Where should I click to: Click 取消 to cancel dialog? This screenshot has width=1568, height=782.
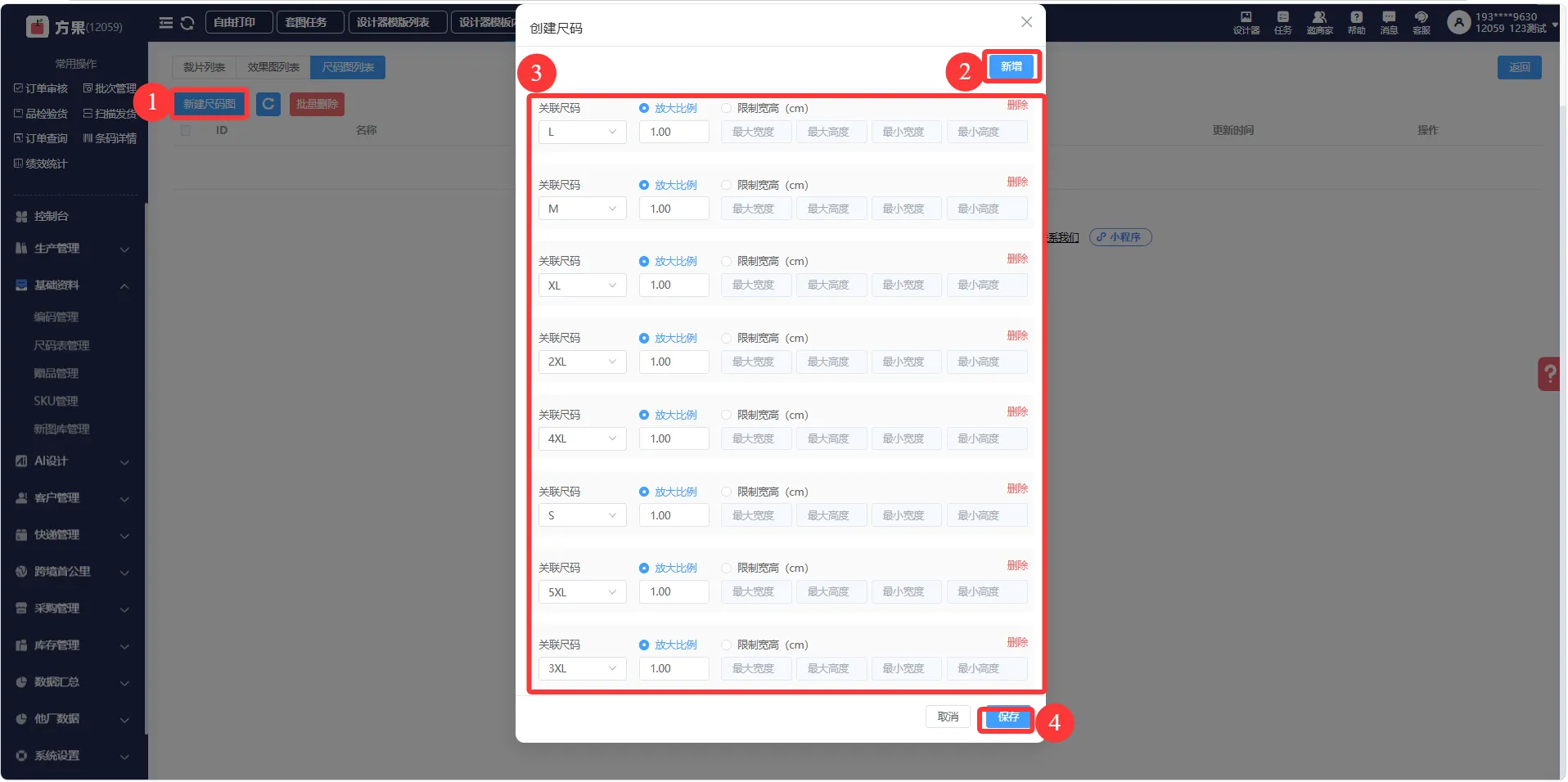(x=948, y=717)
